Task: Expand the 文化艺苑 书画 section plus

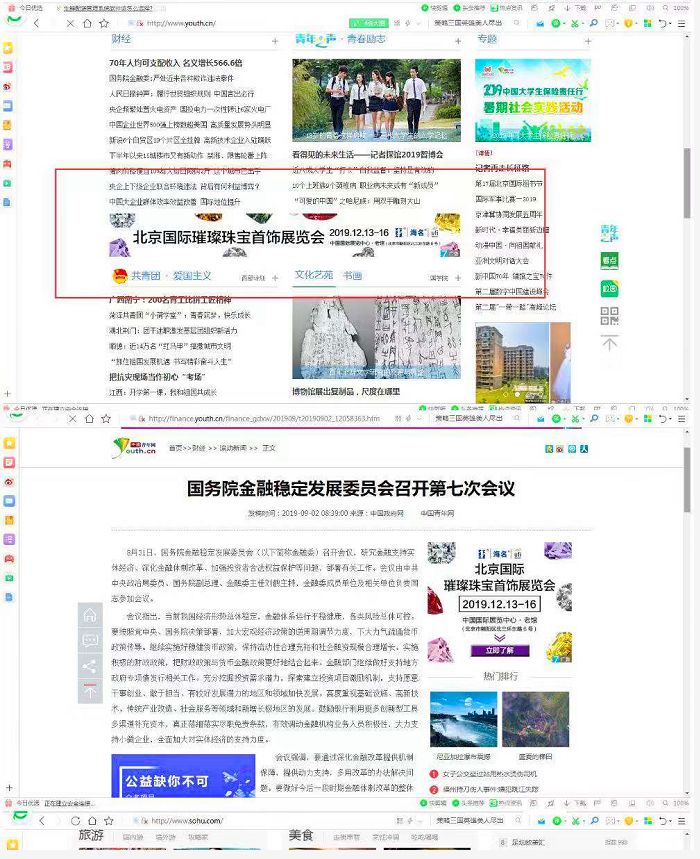Action: [x=458, y=278]
